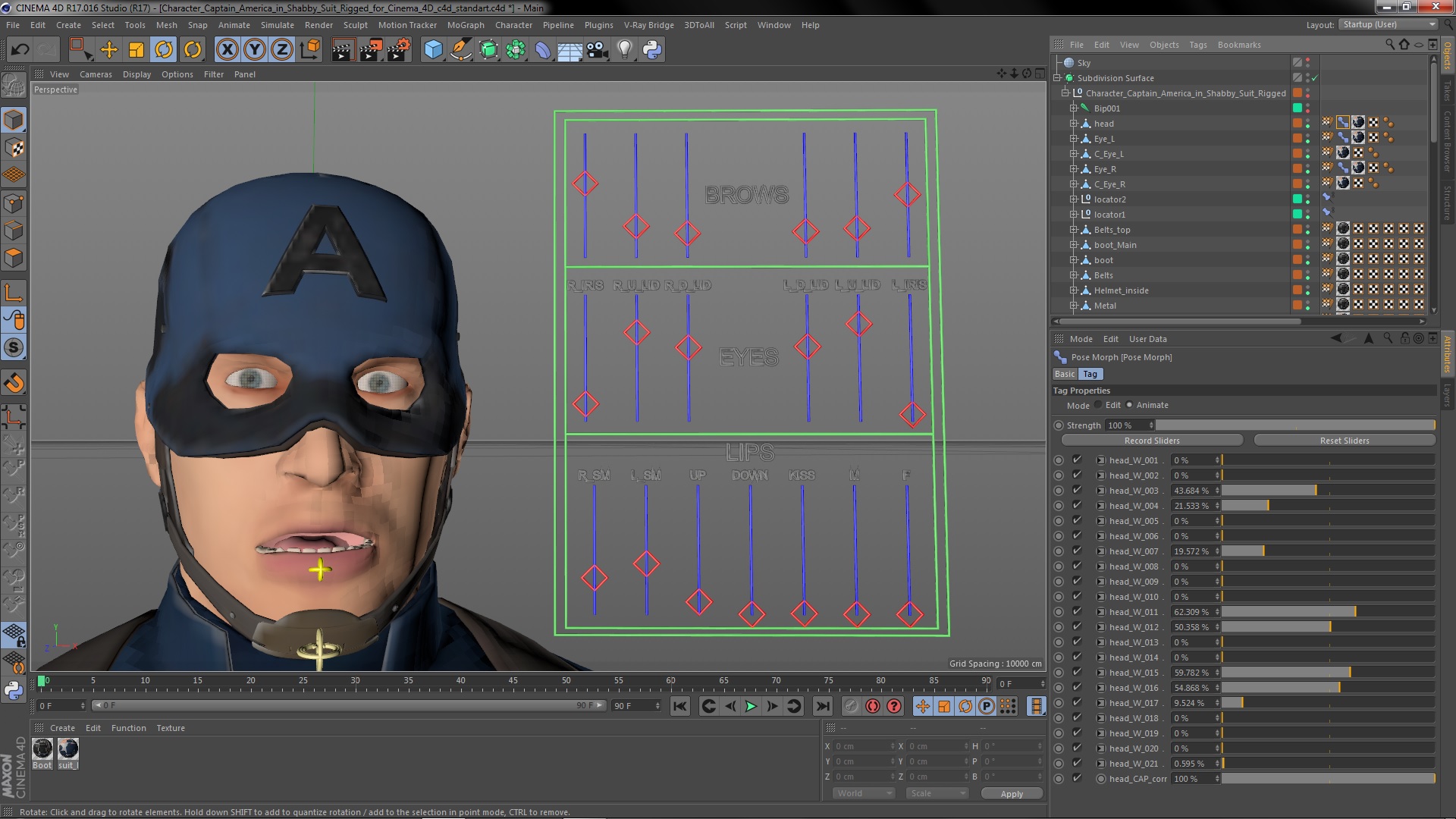
Task: Open User Data menu in attributes
Action: click(1147, 339)
